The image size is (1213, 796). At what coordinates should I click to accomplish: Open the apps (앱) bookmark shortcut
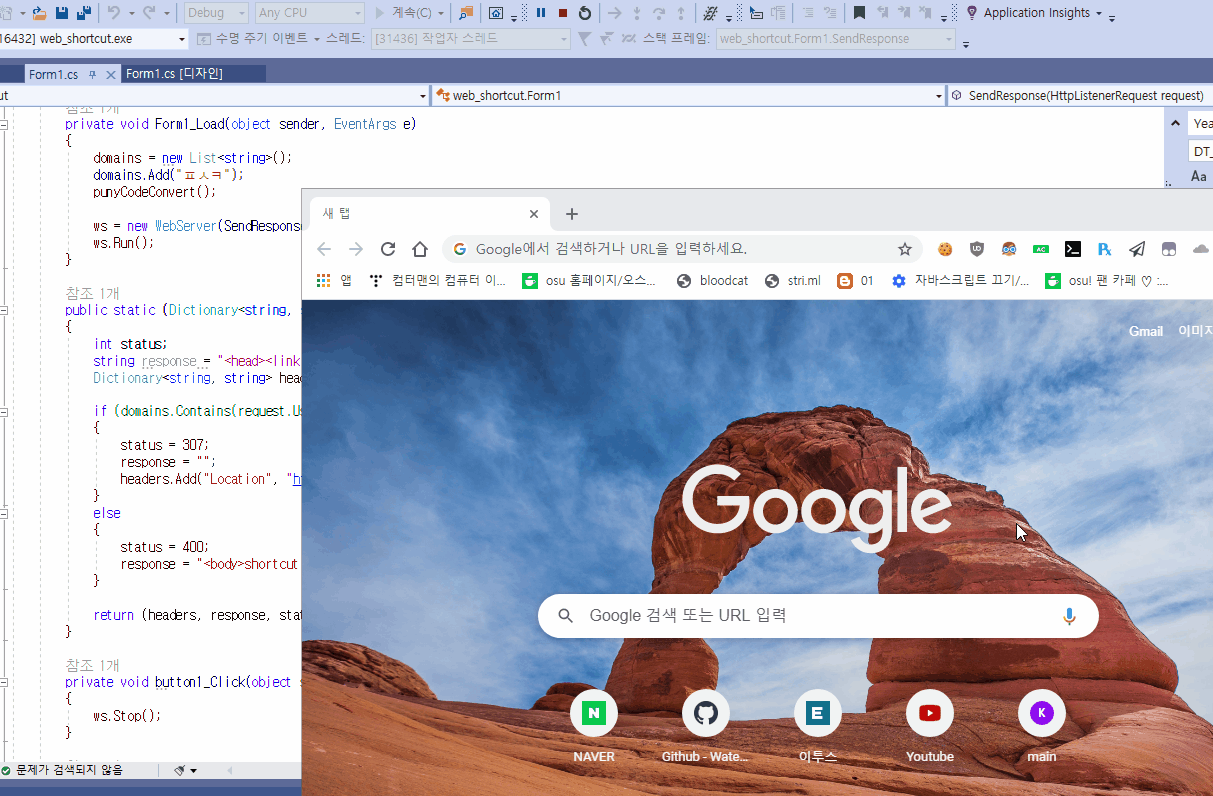click(x=334, y=281)
